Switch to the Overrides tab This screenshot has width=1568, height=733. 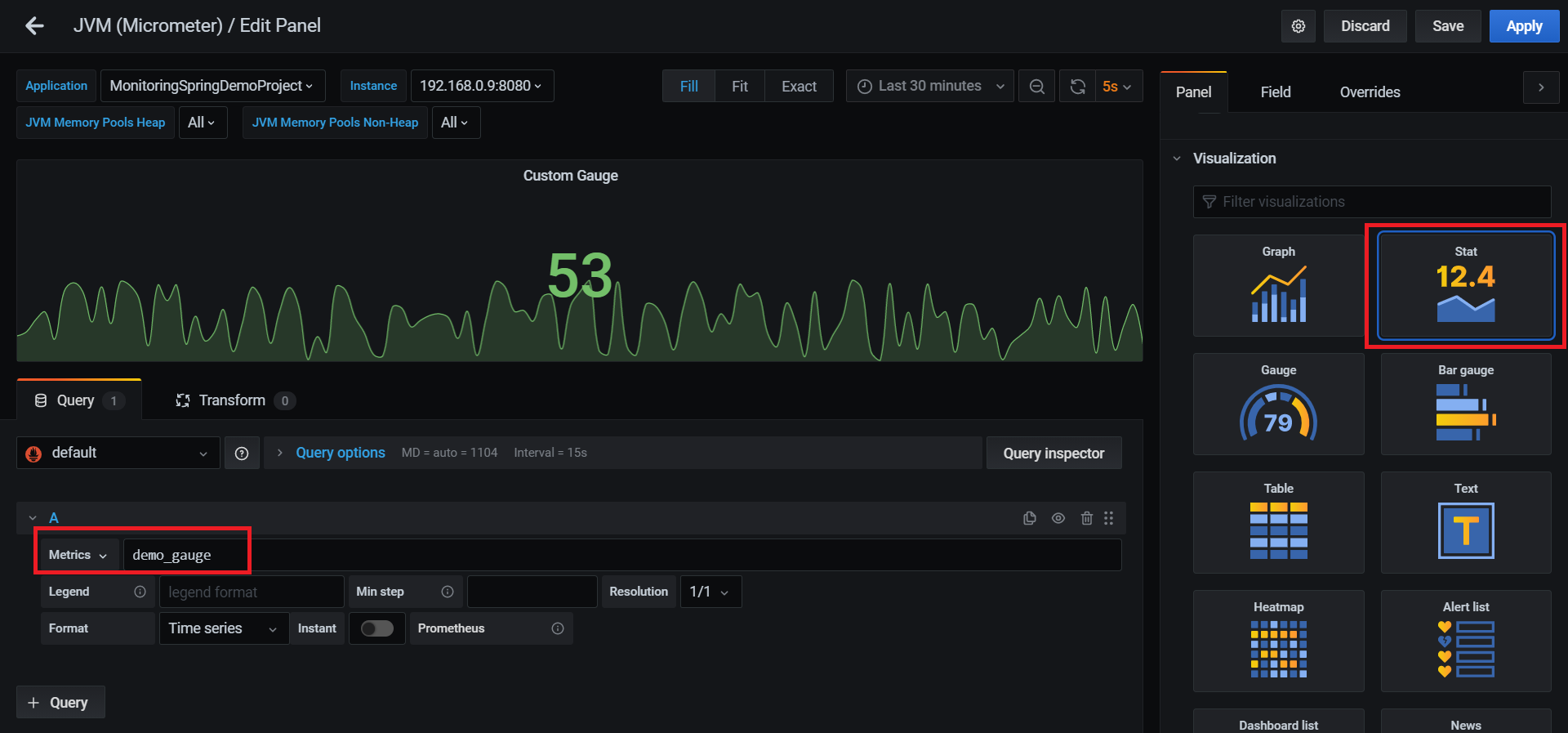1370,92
